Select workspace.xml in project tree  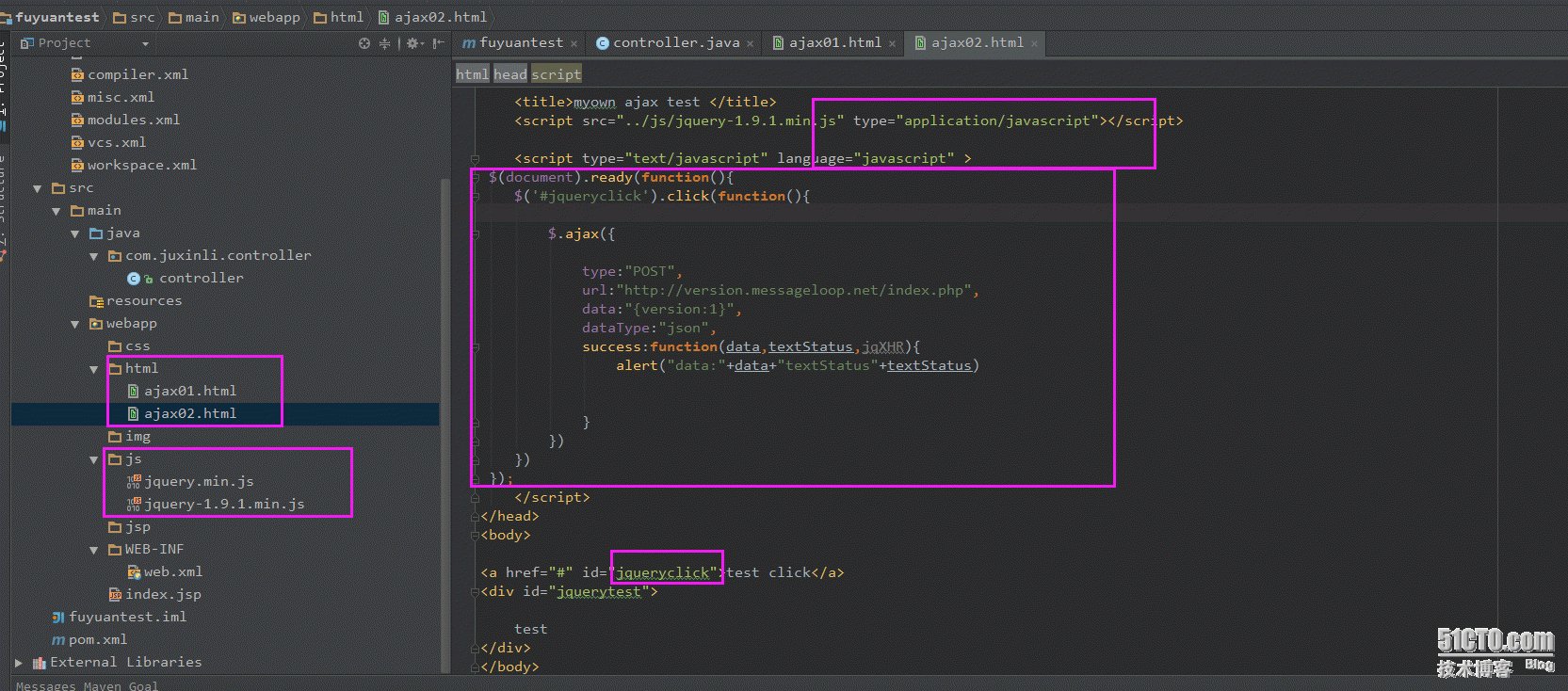[x=134, y=165]
